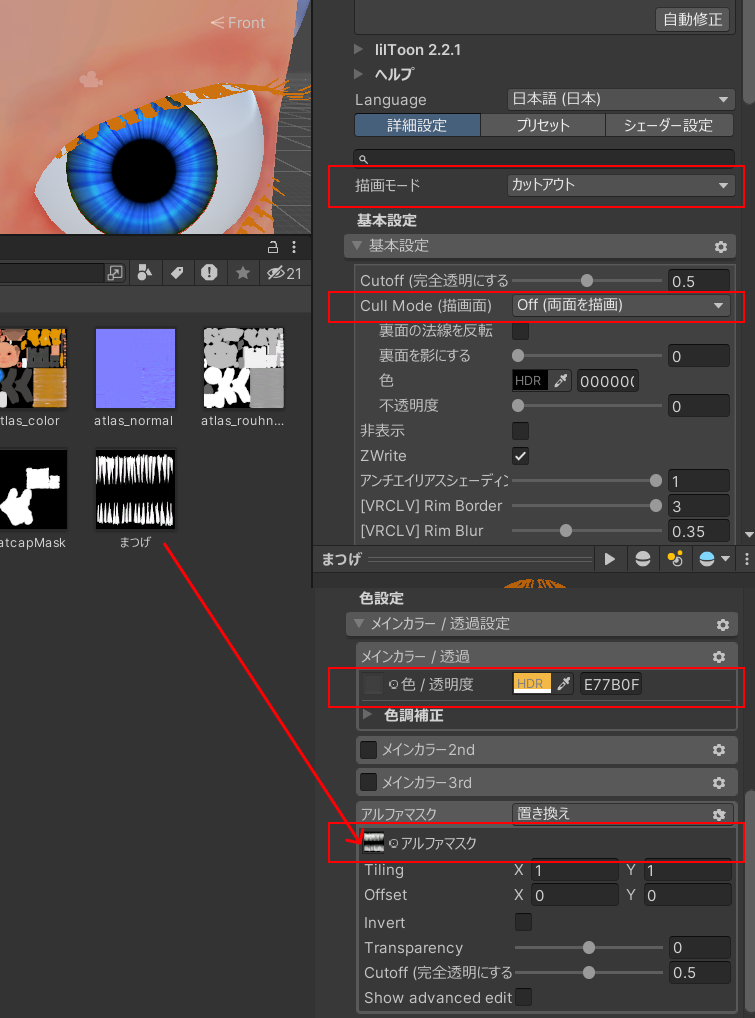755x1018 pixels.
Task: Enable the メインカラー2nd checkbox
Action: pyautogui.click(x=369, y=750)
